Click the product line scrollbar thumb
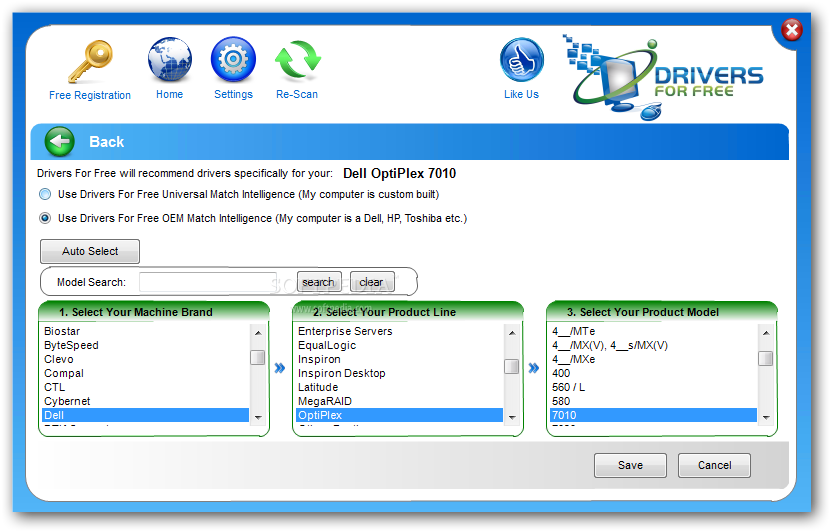831x532 pixels. coord(511,366)
